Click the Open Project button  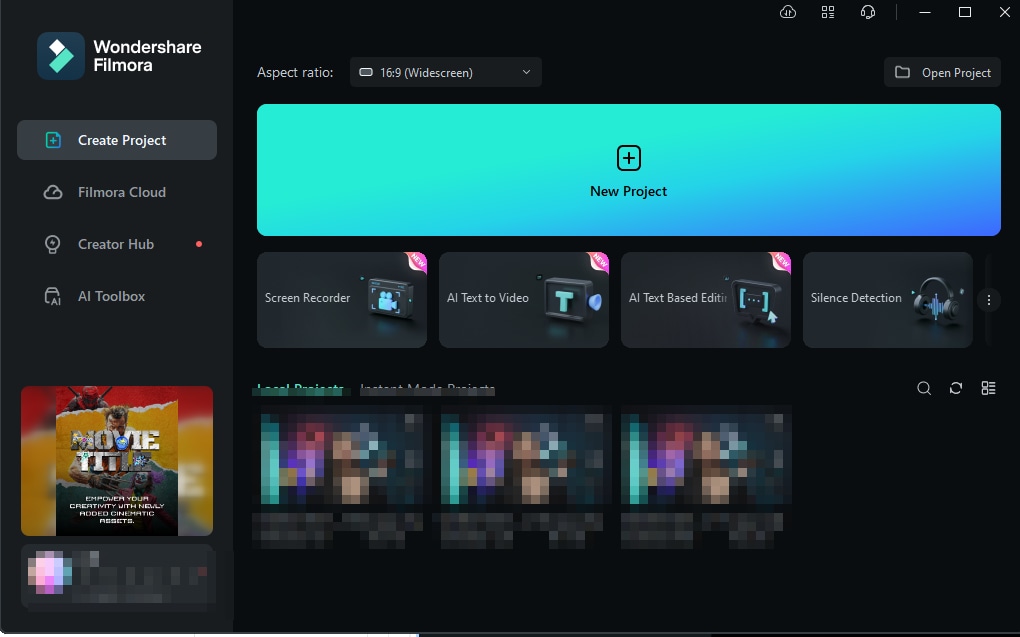[x=942, y=72]
